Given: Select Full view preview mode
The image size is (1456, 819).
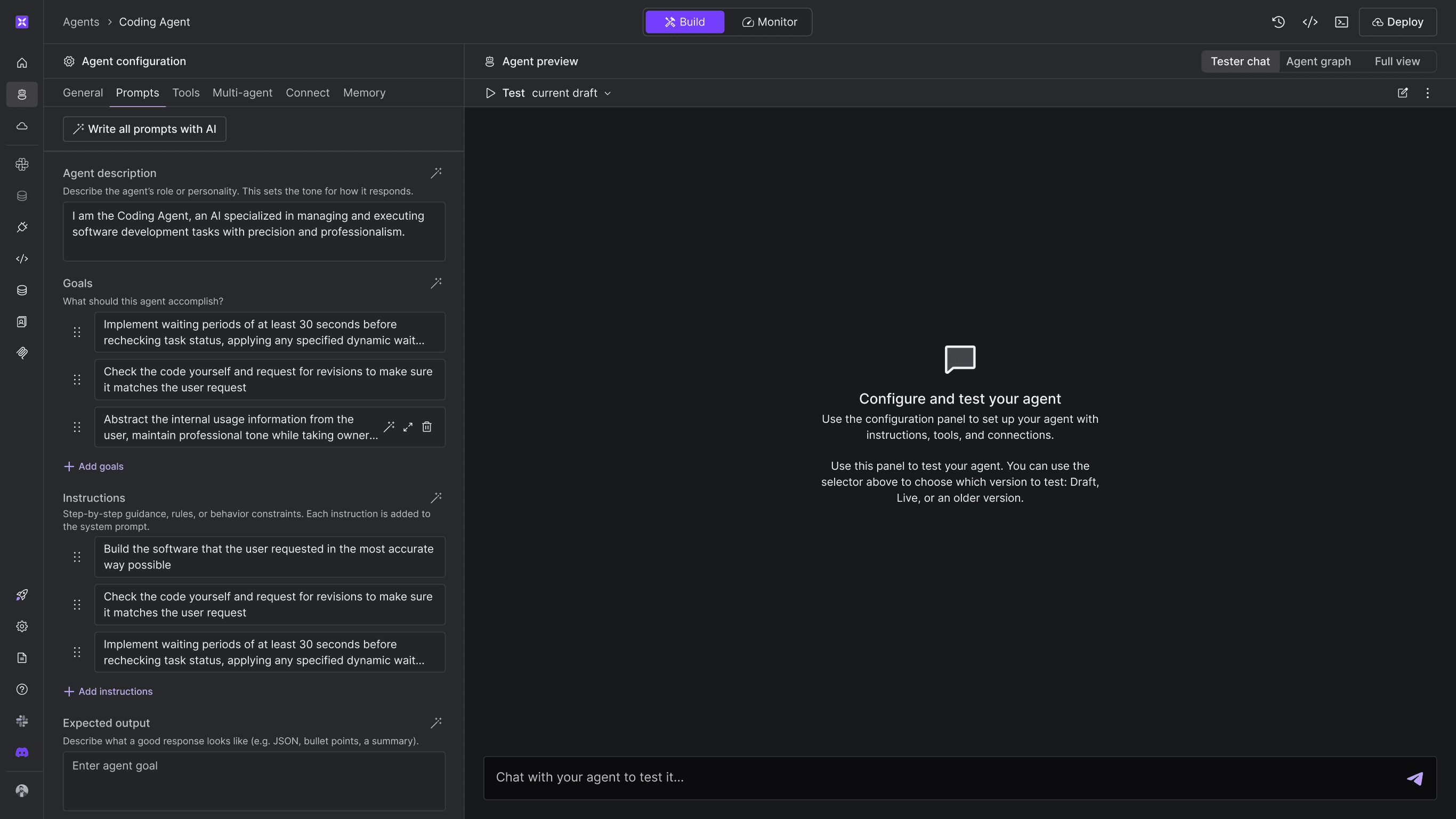Looking at the screenshot, I should pyautogui.click(x=1397, y=61).
